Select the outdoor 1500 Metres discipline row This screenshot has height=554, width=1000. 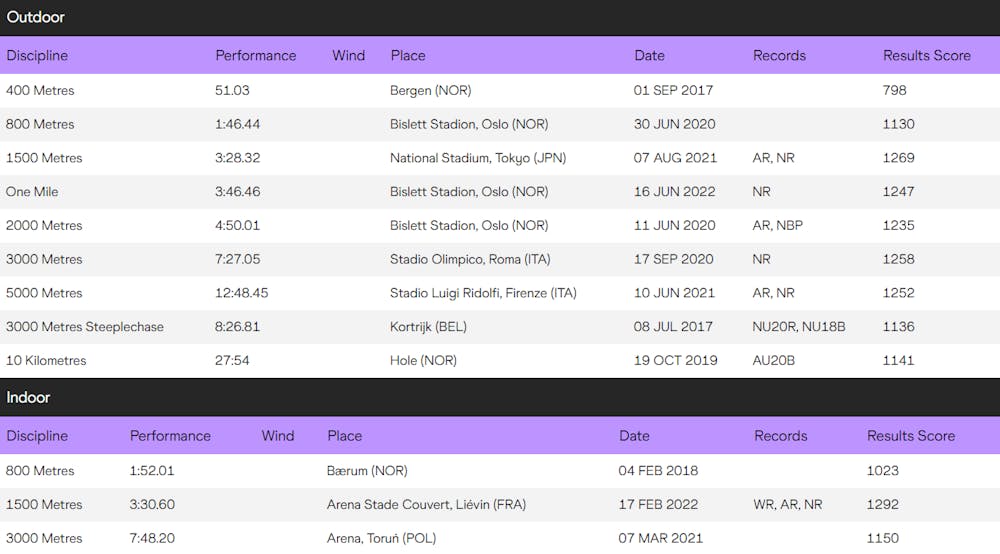[44, 158]
